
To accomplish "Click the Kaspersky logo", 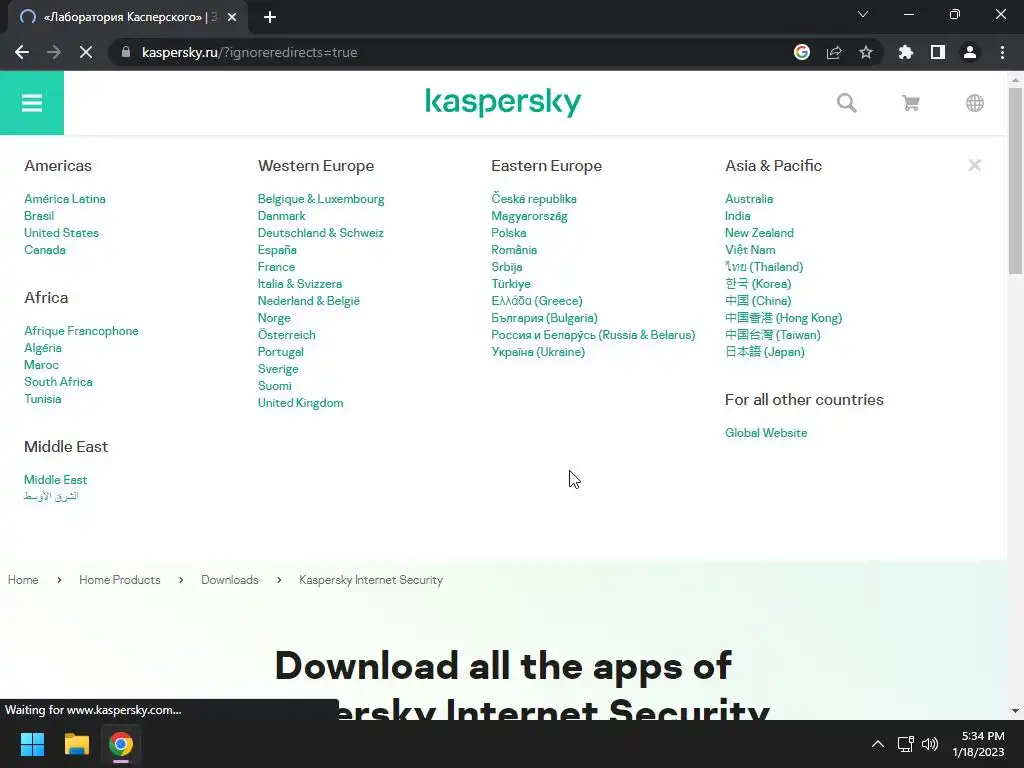I will (503, 103).
